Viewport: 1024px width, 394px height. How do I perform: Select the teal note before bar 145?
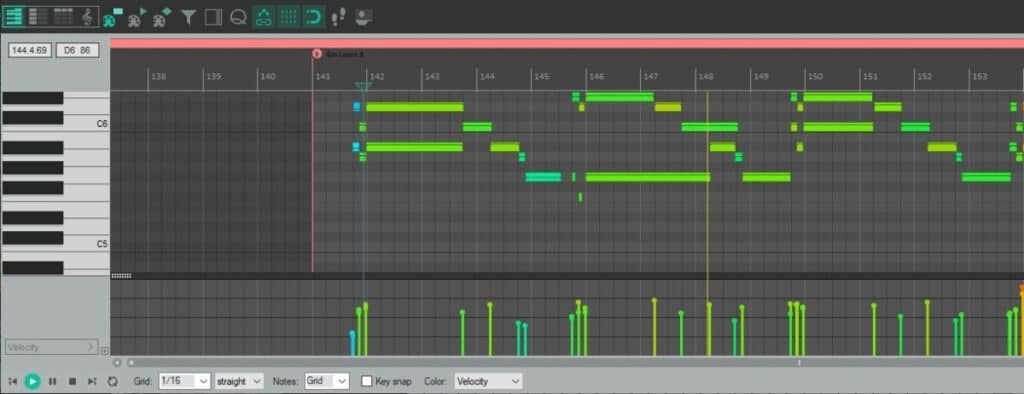coord(543,177)
